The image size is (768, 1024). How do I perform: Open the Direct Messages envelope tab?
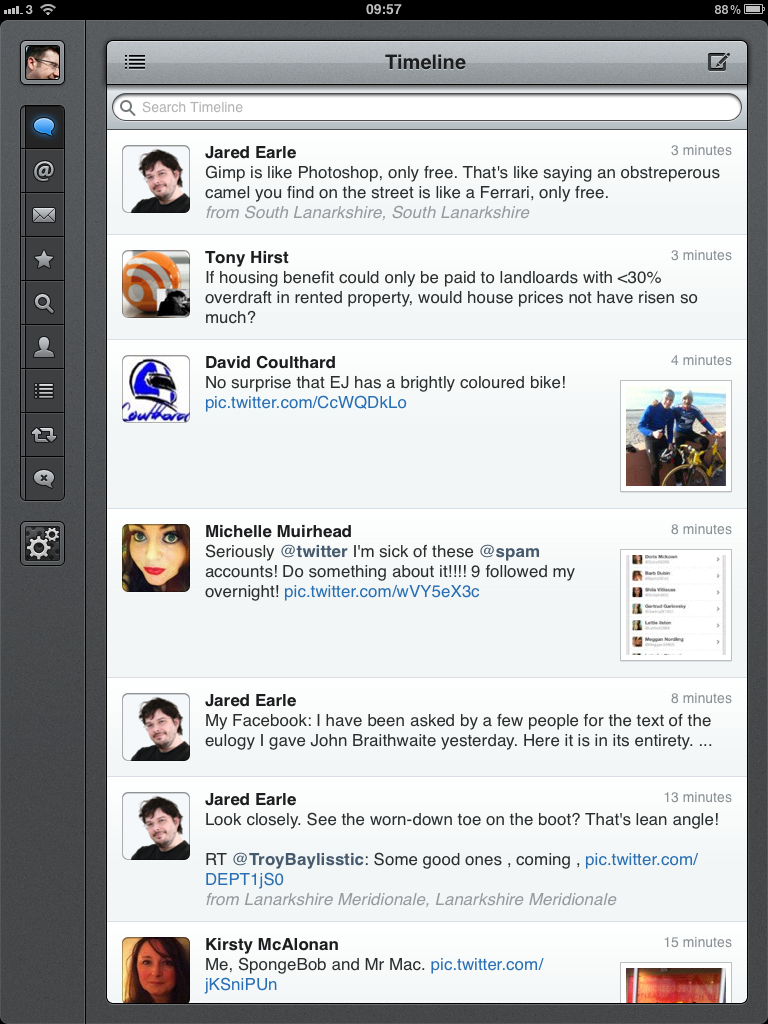click(x=43, y=215)
